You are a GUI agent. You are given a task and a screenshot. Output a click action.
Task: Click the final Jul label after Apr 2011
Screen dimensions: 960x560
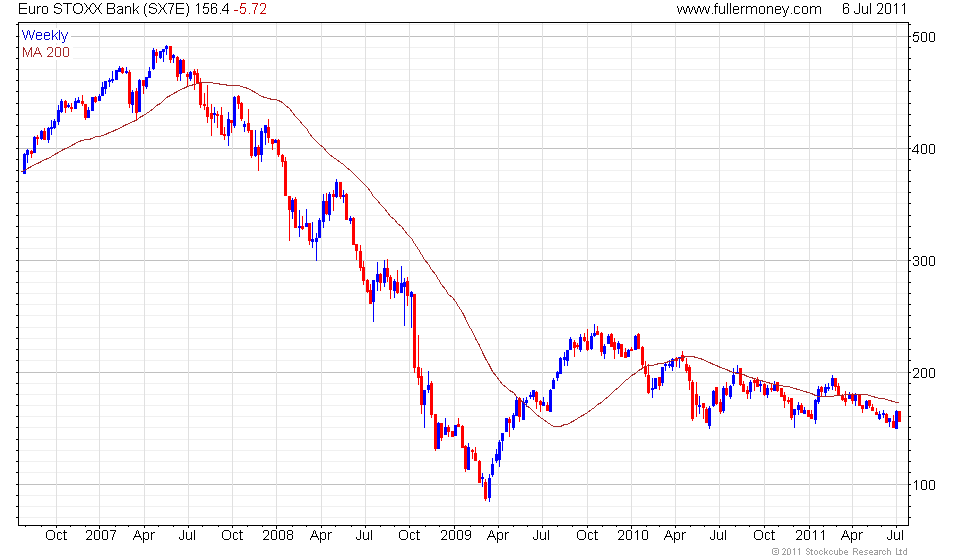click(x=896, y=536)
